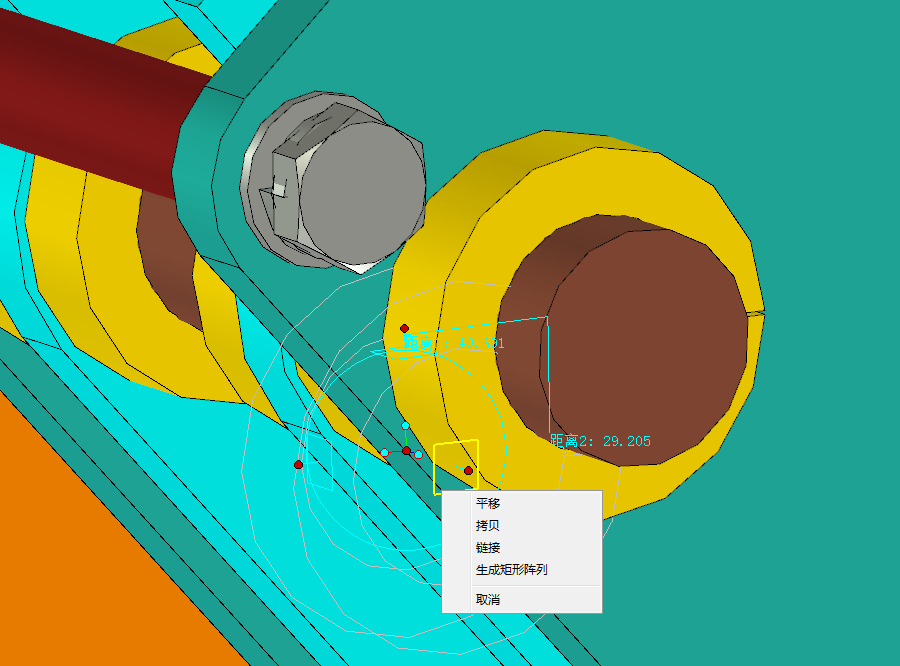900x666 pixels.
Task: Select 拷贝 in the context menu
Action: click(x=488, y=525)
